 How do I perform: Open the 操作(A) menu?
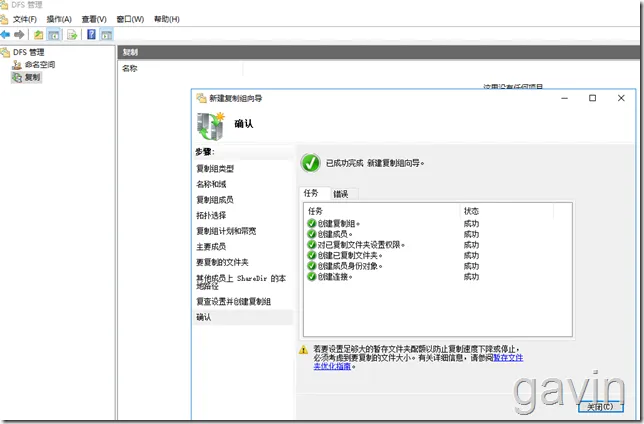click(59, 19)
